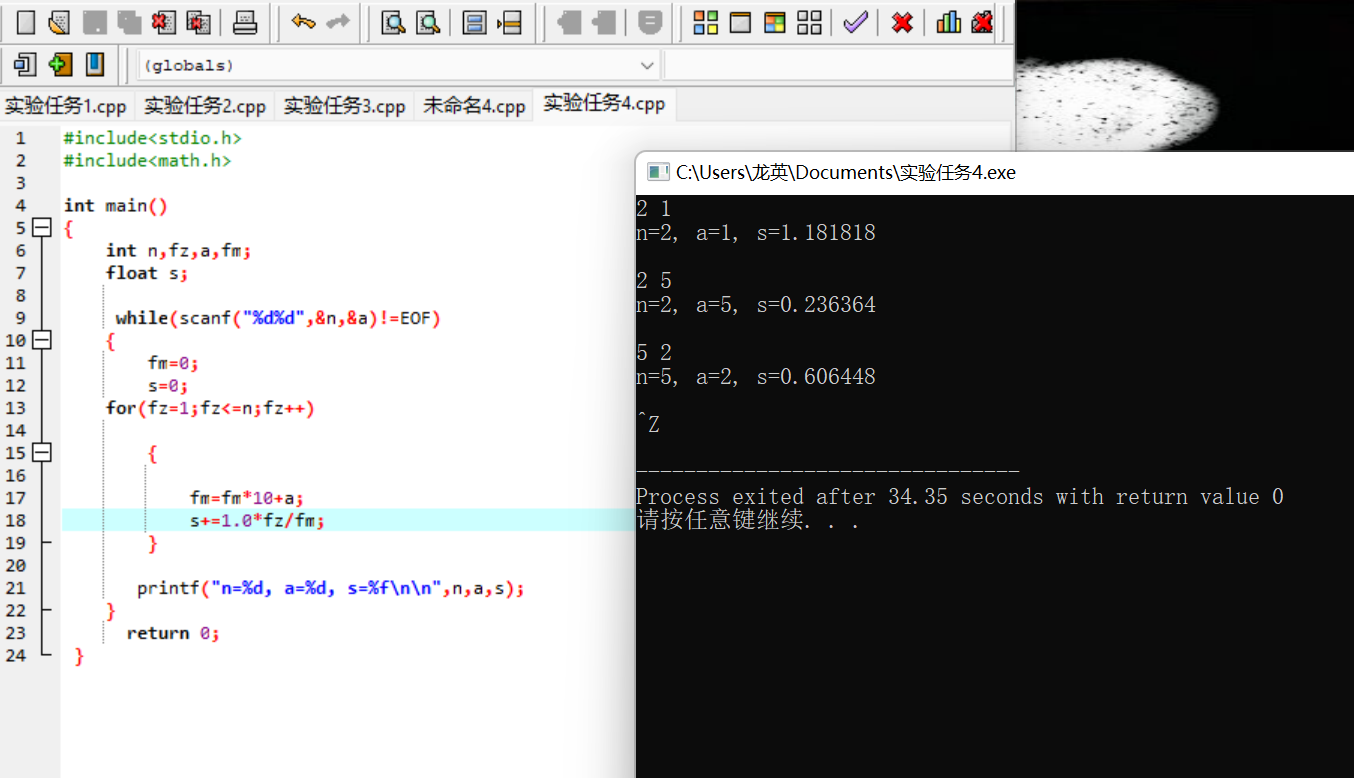The image size is (1354, 778).
Task: Switch to the 未命名4.cpp tab
Action: (474, 106)
